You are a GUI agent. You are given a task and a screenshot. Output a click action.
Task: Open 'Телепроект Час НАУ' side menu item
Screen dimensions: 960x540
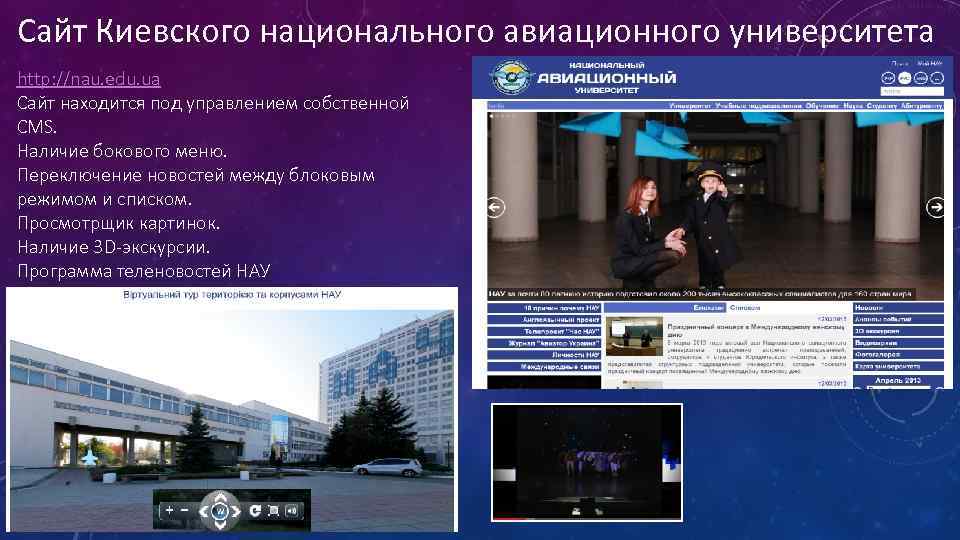[x=544, y=331]
